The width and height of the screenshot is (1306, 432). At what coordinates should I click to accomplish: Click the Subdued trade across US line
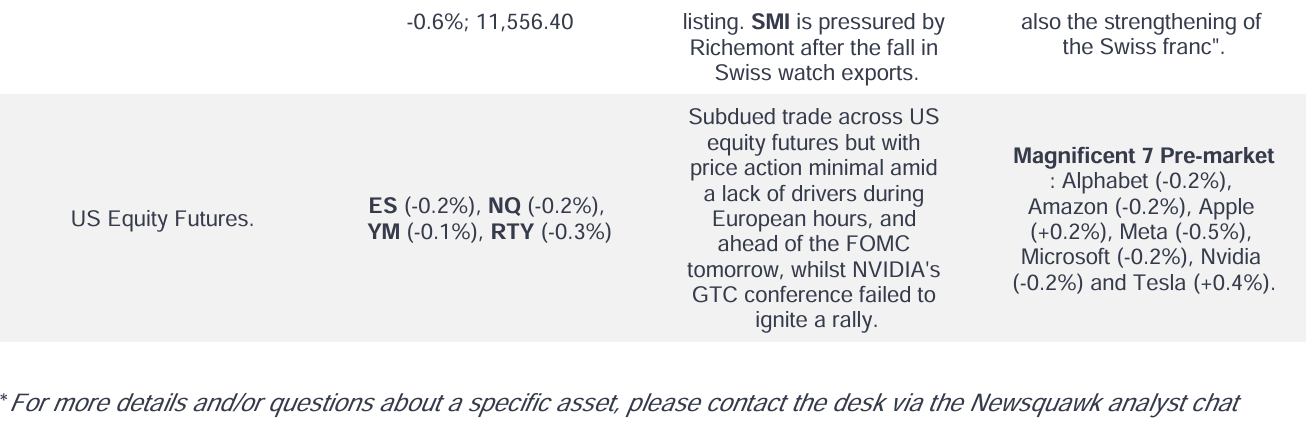813,117
